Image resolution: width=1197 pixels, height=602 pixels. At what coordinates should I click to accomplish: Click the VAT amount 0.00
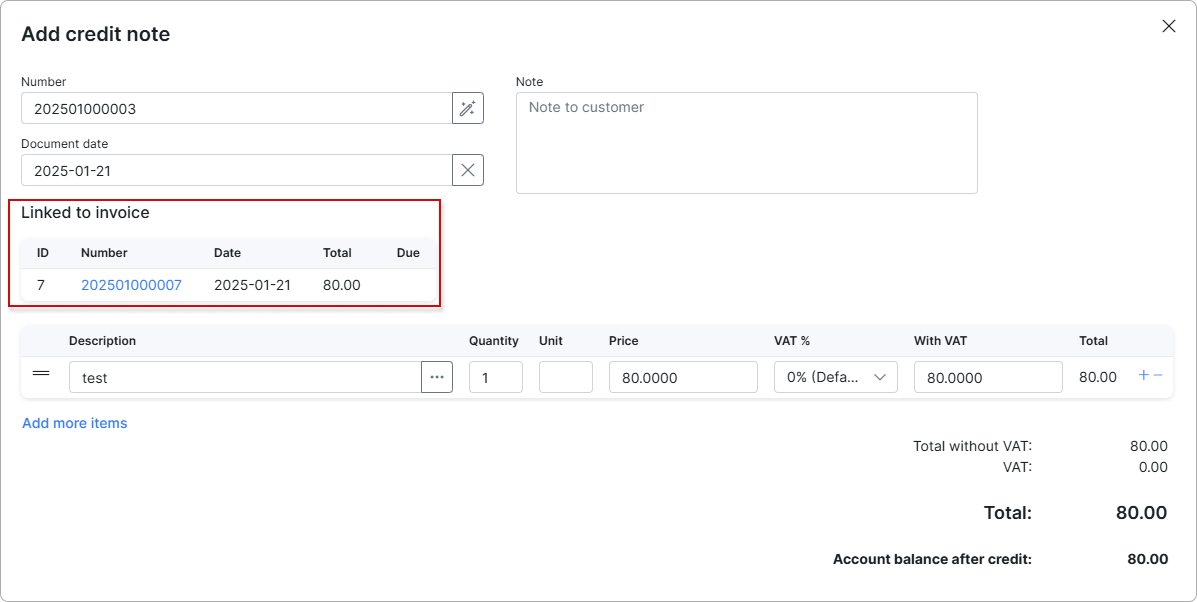[x=1153, y=467]
